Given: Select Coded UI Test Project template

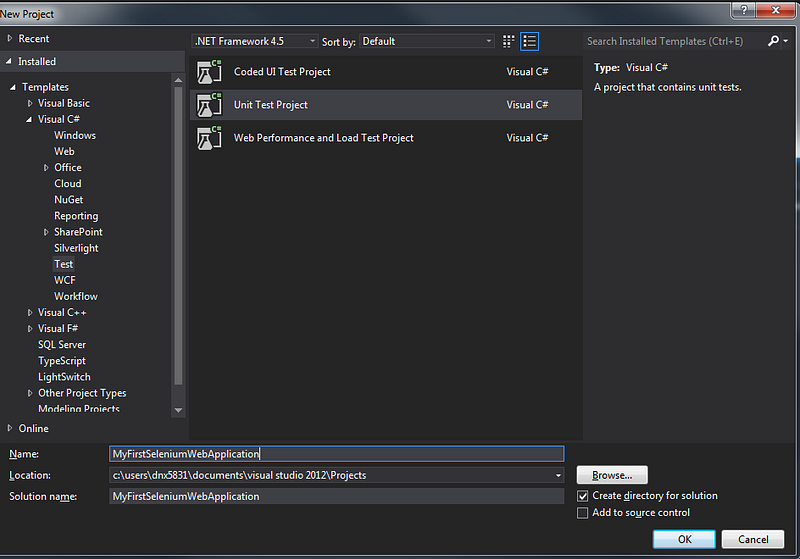Looking at the screenshot, I should [x=386, y=71].
